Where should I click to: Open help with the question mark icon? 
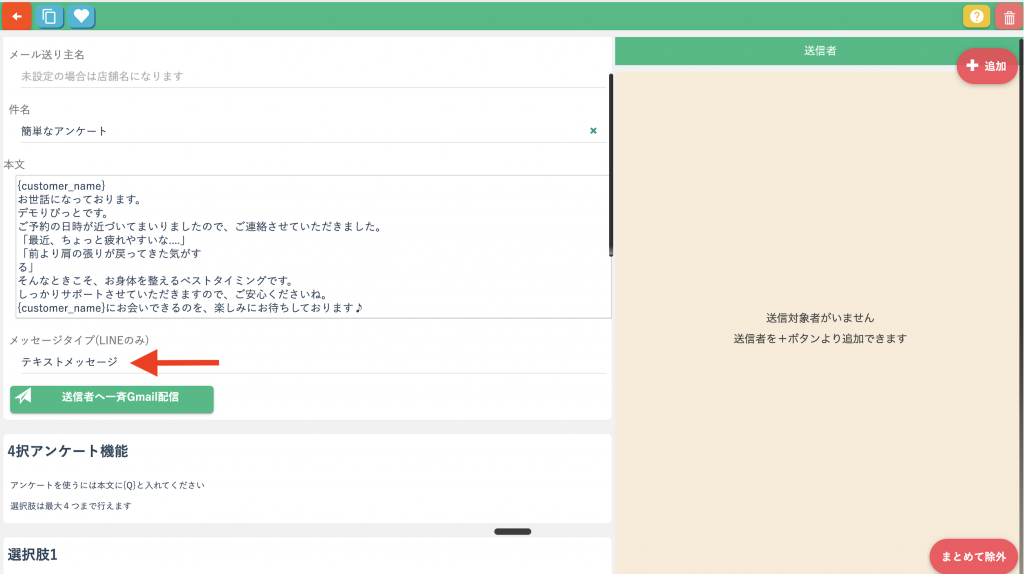click(x=976, y=16)
